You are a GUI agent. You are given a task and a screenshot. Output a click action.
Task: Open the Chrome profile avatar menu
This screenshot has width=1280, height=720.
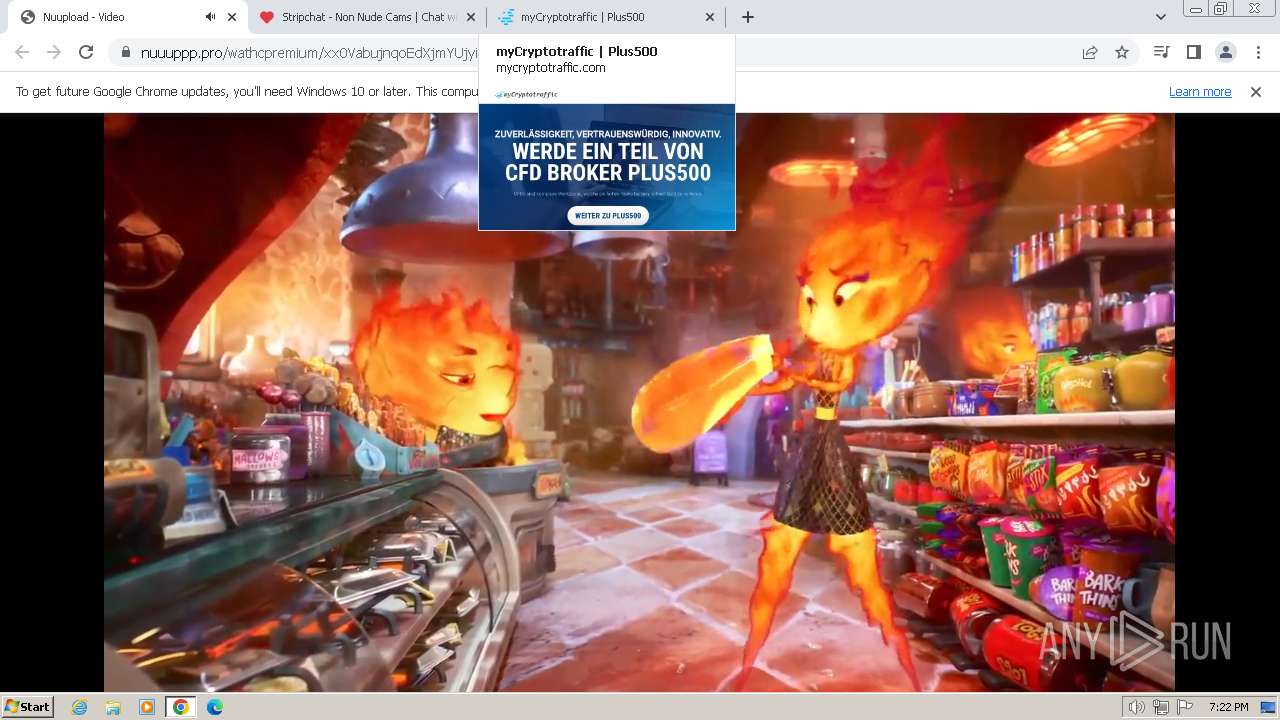coord(1225,52)
